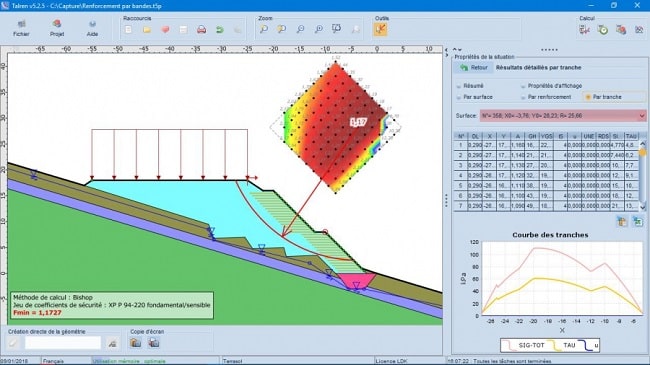This screenshot has height=365, width=650.
Task: Click the red car shortcut icon
Action: click(201, 29)
